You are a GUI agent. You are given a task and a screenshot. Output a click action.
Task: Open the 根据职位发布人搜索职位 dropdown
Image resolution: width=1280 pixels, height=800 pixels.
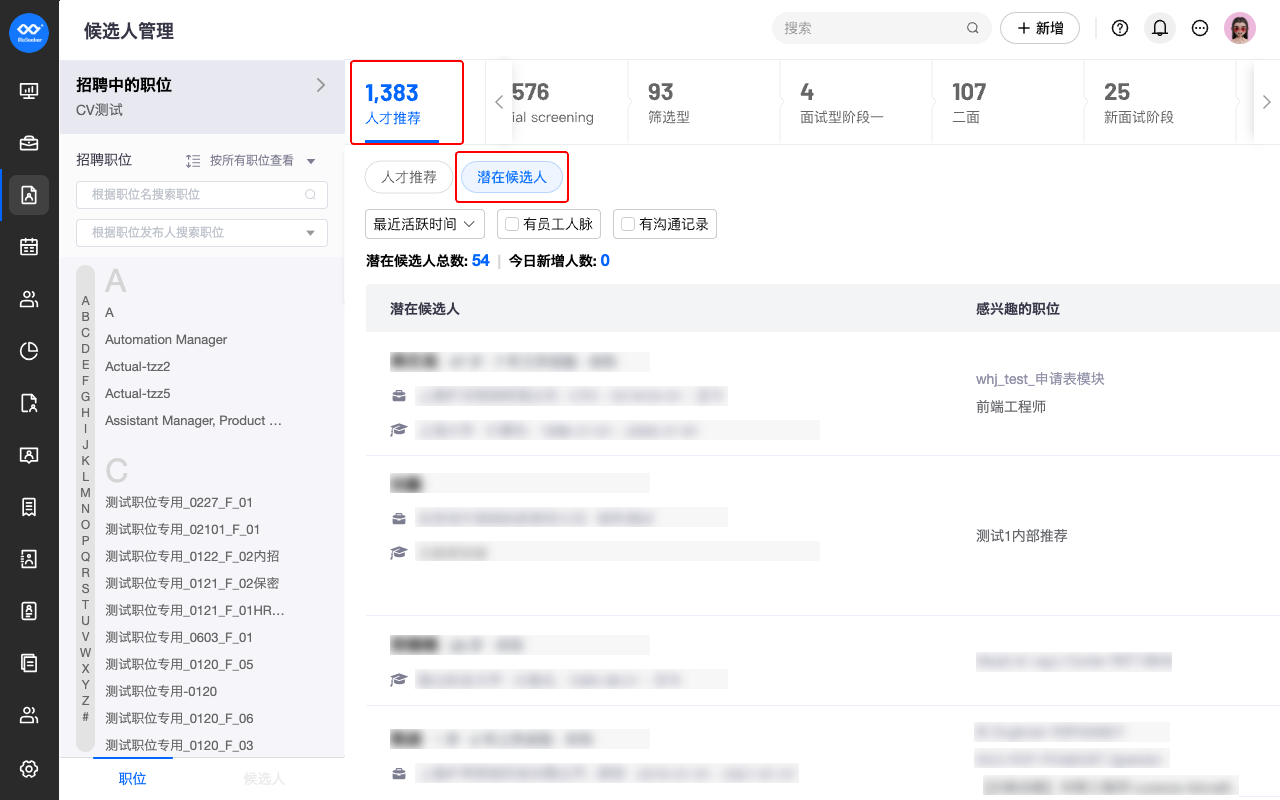[x=202, y=232]
